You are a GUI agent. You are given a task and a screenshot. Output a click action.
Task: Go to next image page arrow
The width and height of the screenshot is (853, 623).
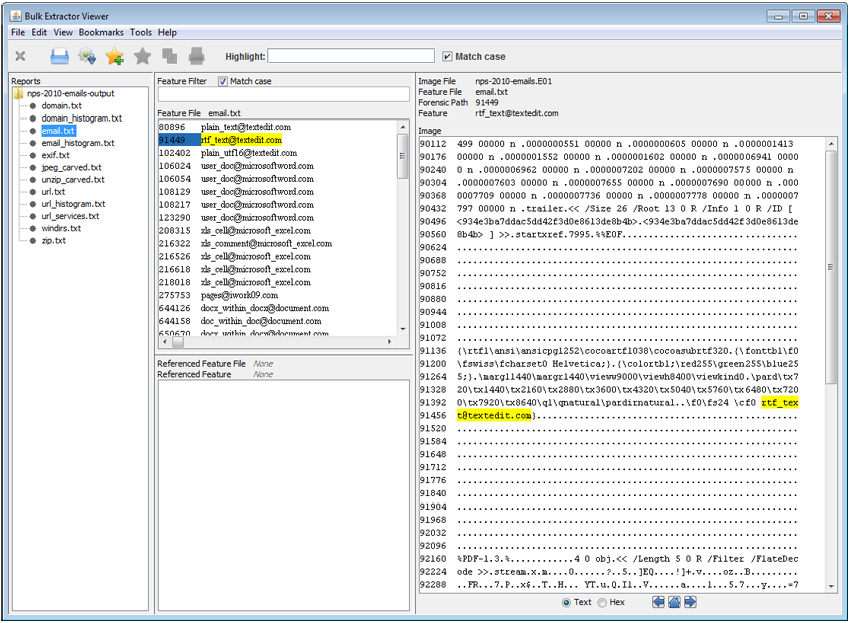690,602
